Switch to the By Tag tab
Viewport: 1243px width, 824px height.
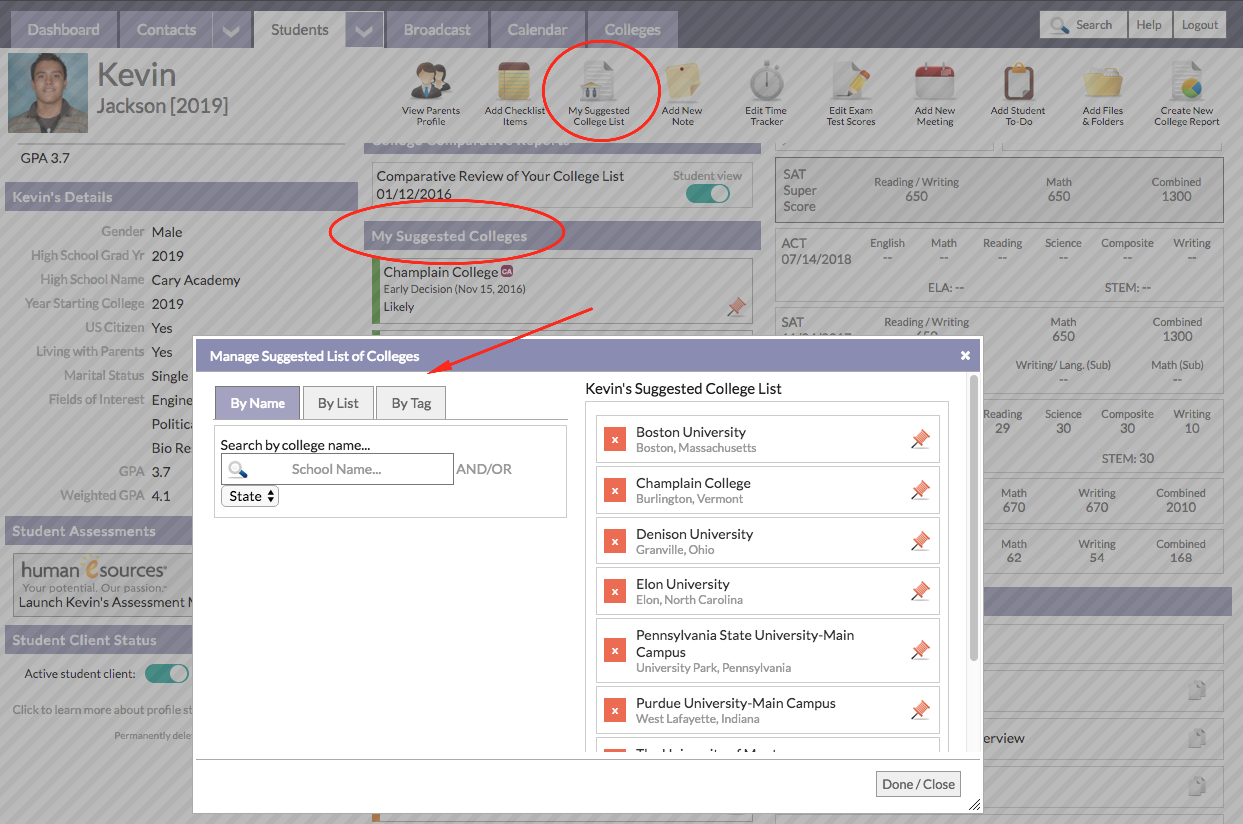pos(412,403)
